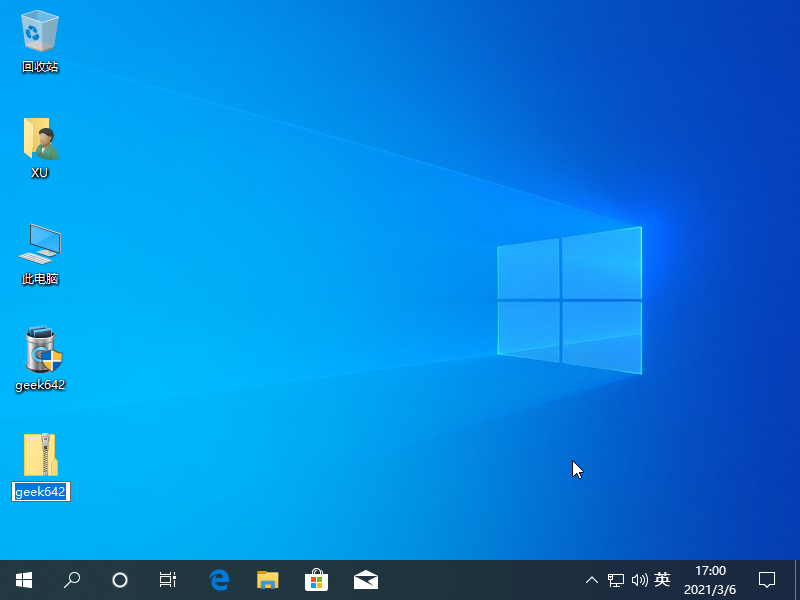The image size is (800, 600).
Task: Select the 回收站 Recycle Bin icon
Action: coord(40,31)
